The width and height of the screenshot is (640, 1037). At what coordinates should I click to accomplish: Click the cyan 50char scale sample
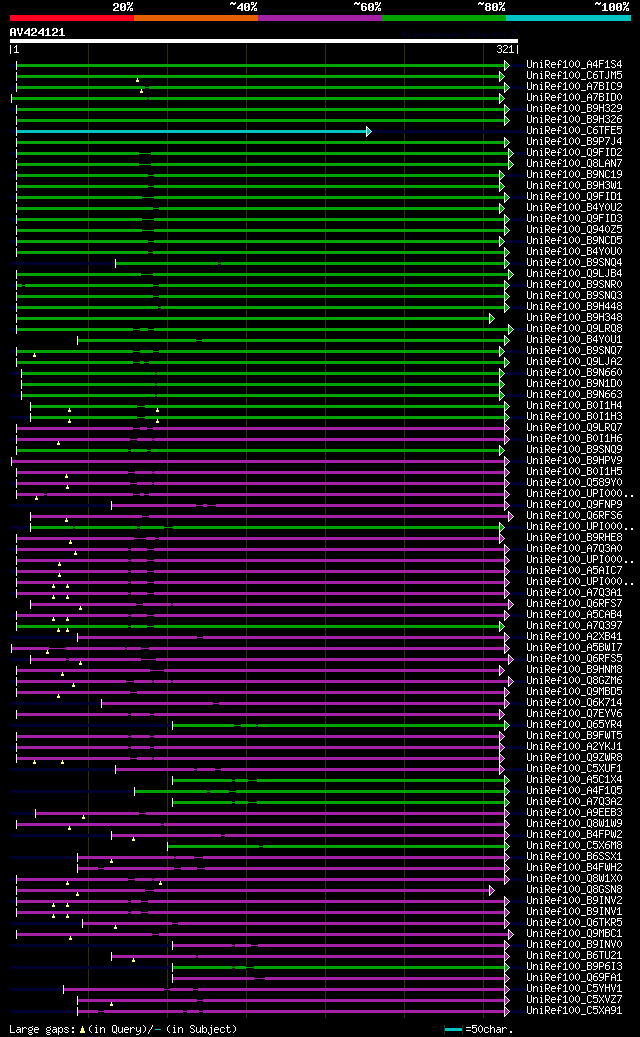454,1030
